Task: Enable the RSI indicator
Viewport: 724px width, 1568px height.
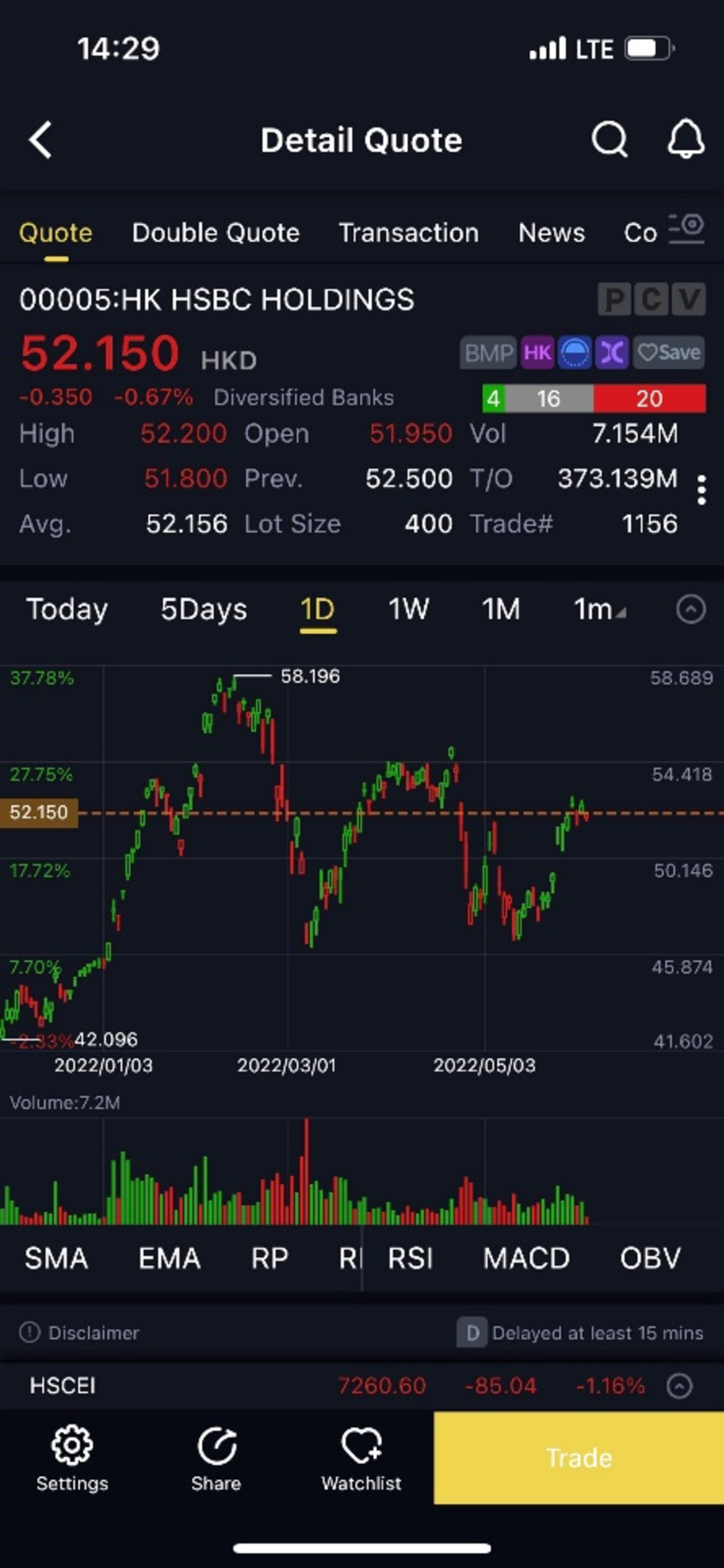Action: [x=410, y=1258]
